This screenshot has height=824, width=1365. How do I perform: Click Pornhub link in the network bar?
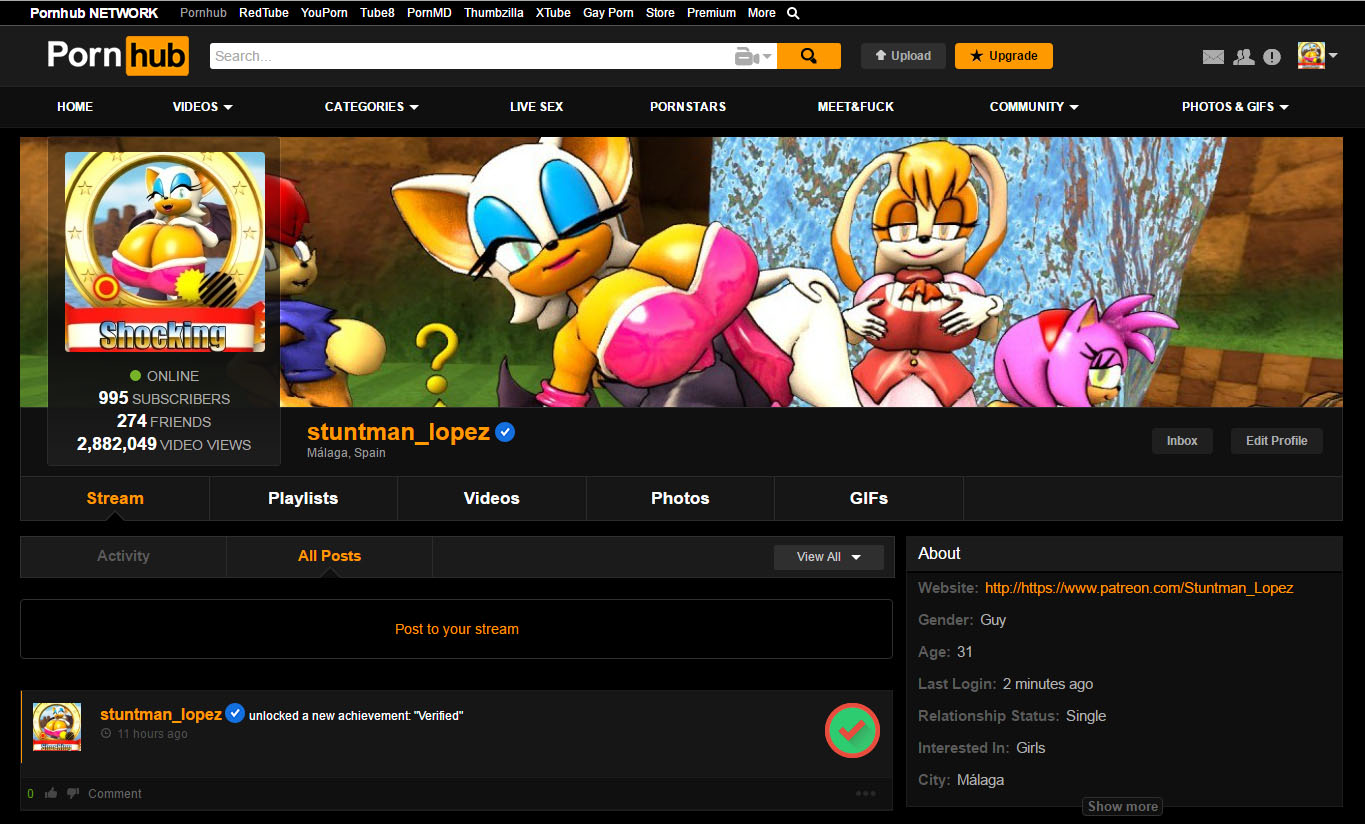(203, 13)
